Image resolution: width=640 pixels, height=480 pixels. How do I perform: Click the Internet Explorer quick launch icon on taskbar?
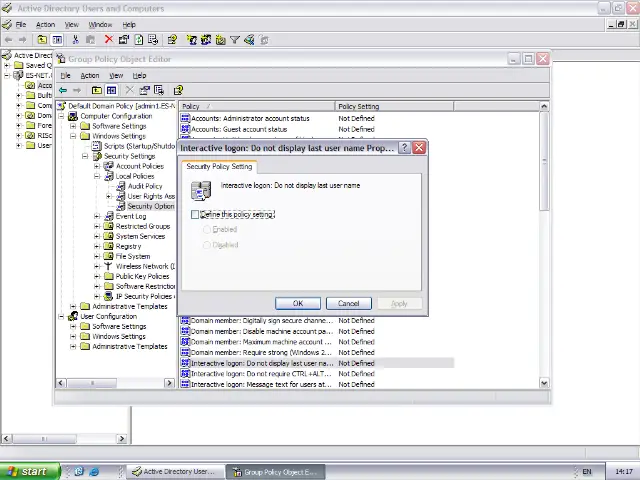[x=94, y=471]
